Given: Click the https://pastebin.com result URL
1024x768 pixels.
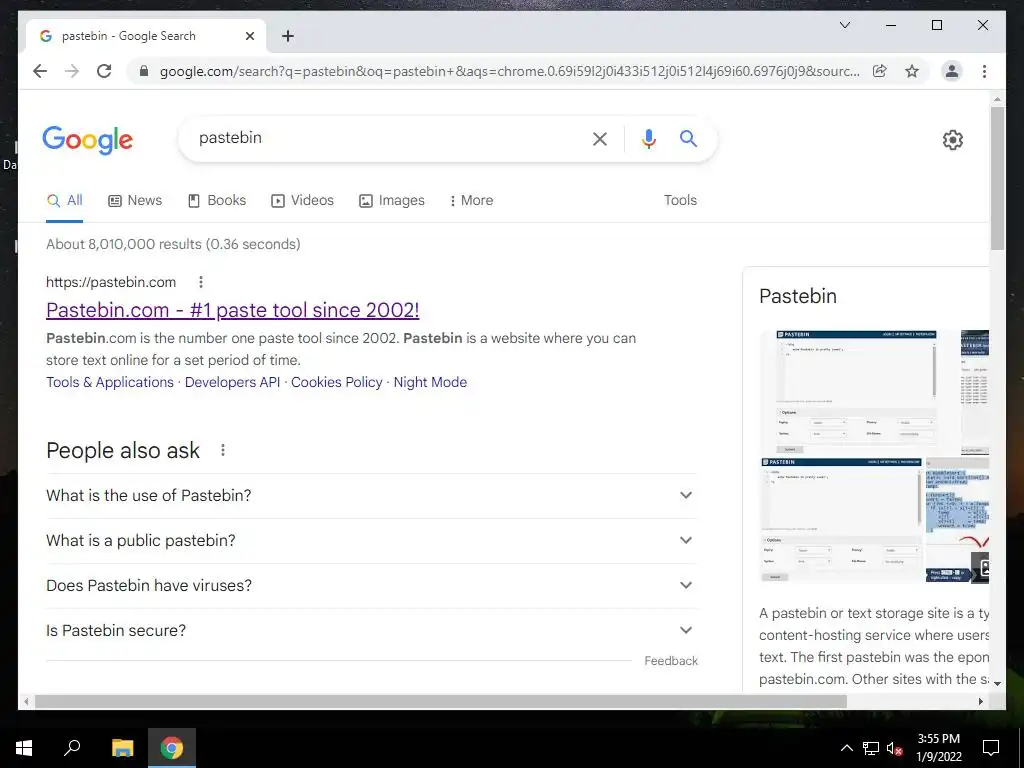Looking at the screenshot, I should [x=111, y=282].
